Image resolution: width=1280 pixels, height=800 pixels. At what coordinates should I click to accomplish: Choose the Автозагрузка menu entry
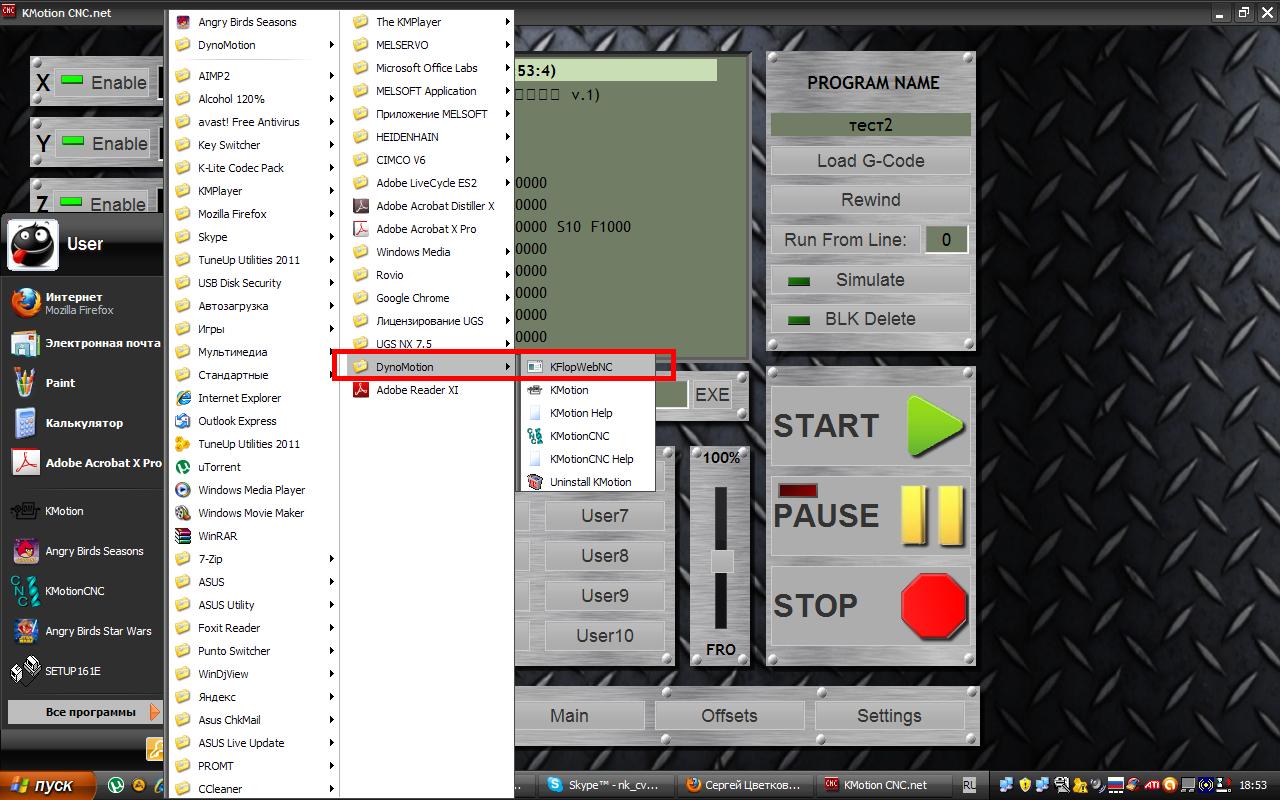pyautogui.click(x=254, y=306)
